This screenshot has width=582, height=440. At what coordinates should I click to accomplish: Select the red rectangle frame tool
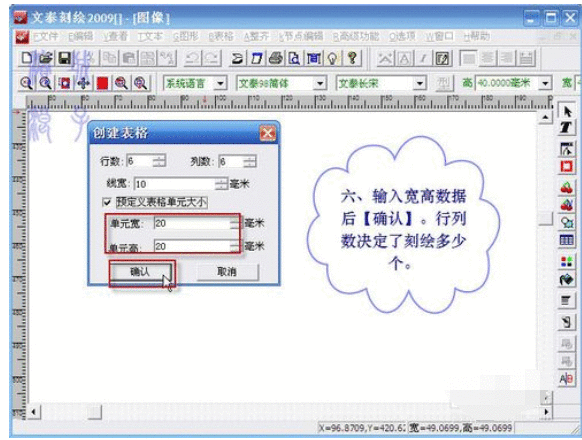tap(566, 166)
